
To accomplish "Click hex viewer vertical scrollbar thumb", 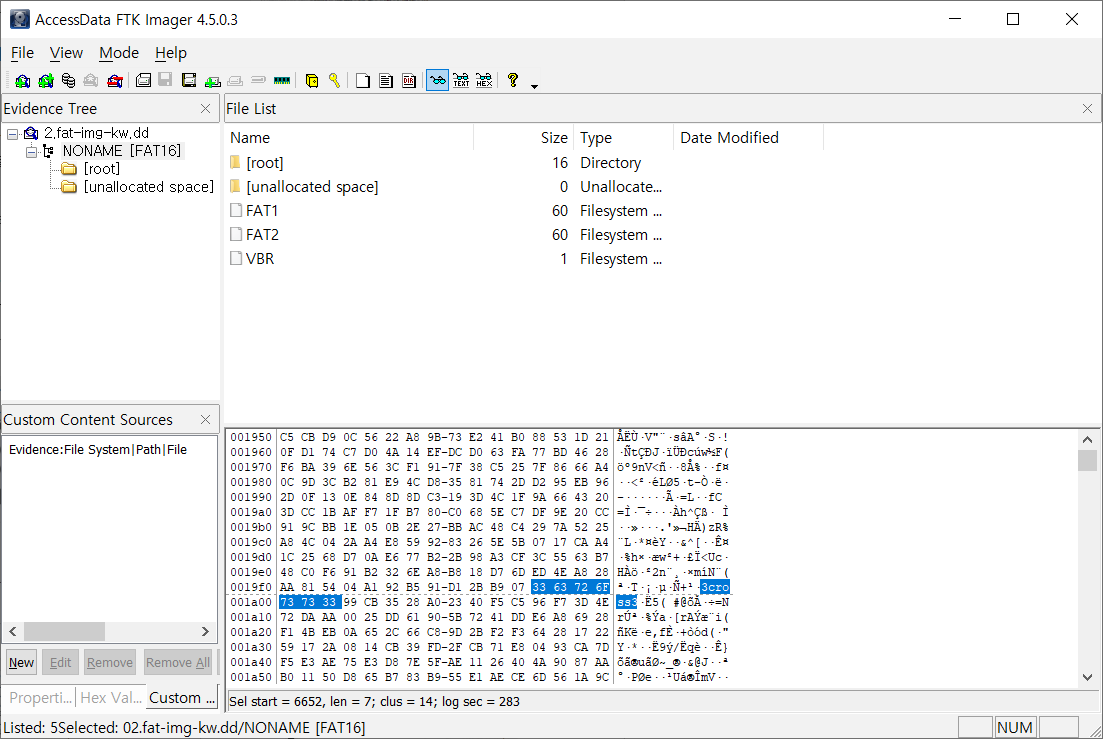I will pos(1088,461).
